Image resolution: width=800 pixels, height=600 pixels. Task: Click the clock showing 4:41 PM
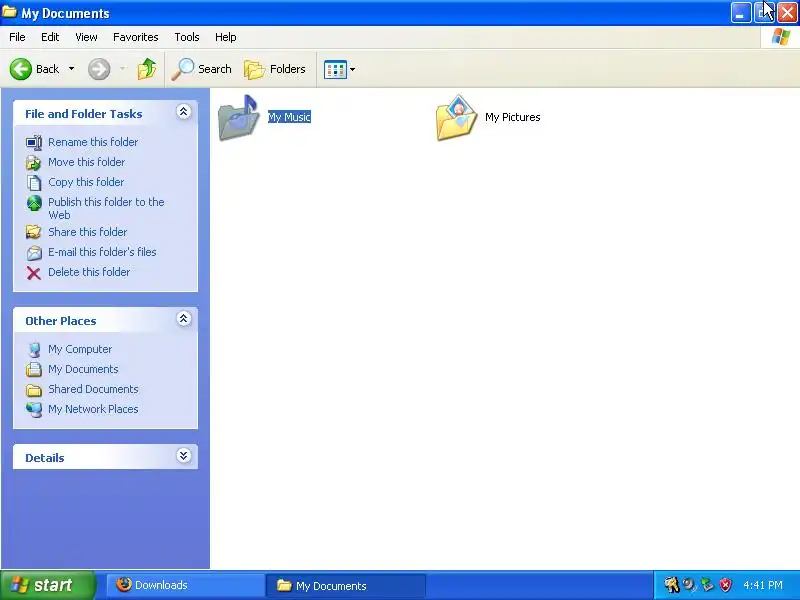pyautogui.click(x=763, y=585)
